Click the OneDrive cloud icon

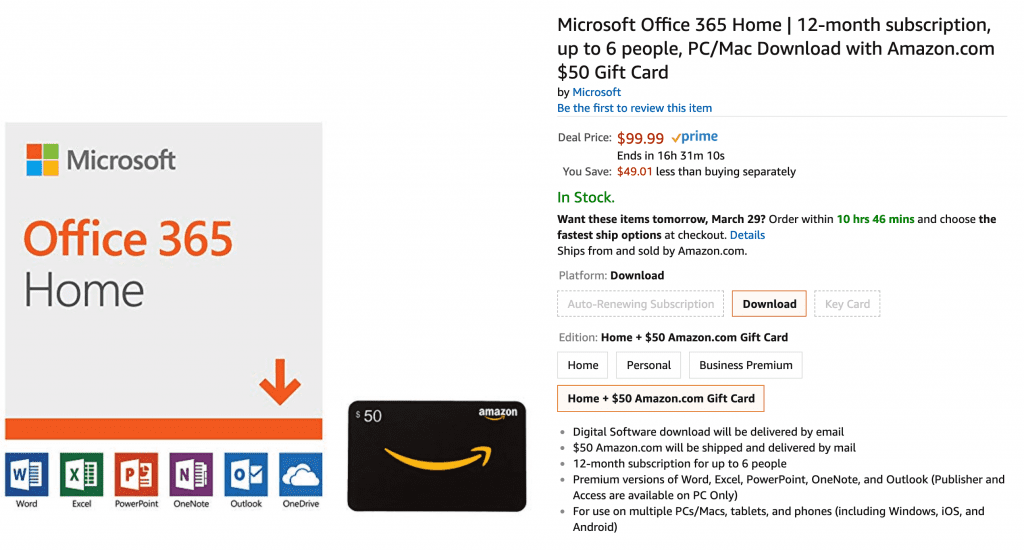(x=300, y=474)
